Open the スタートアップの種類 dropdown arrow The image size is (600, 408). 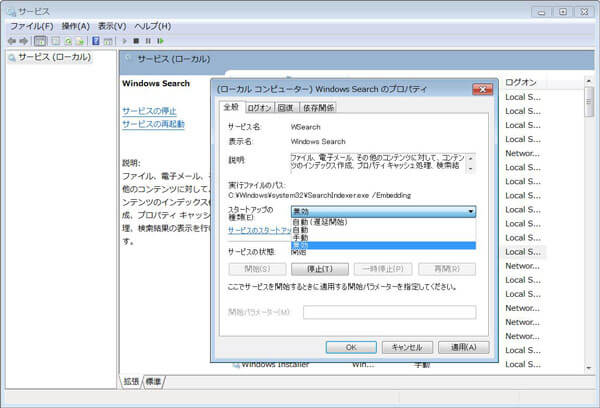click(471, 211)
